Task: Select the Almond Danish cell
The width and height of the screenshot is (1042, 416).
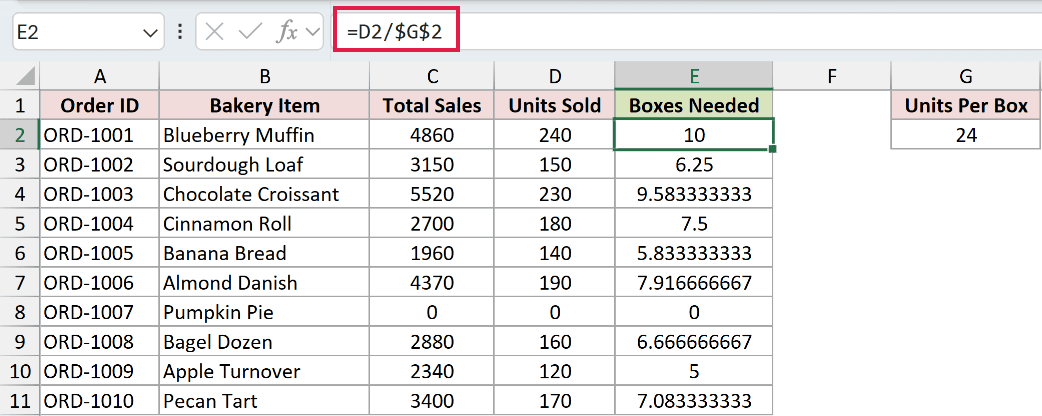Action: pos(264,282)
